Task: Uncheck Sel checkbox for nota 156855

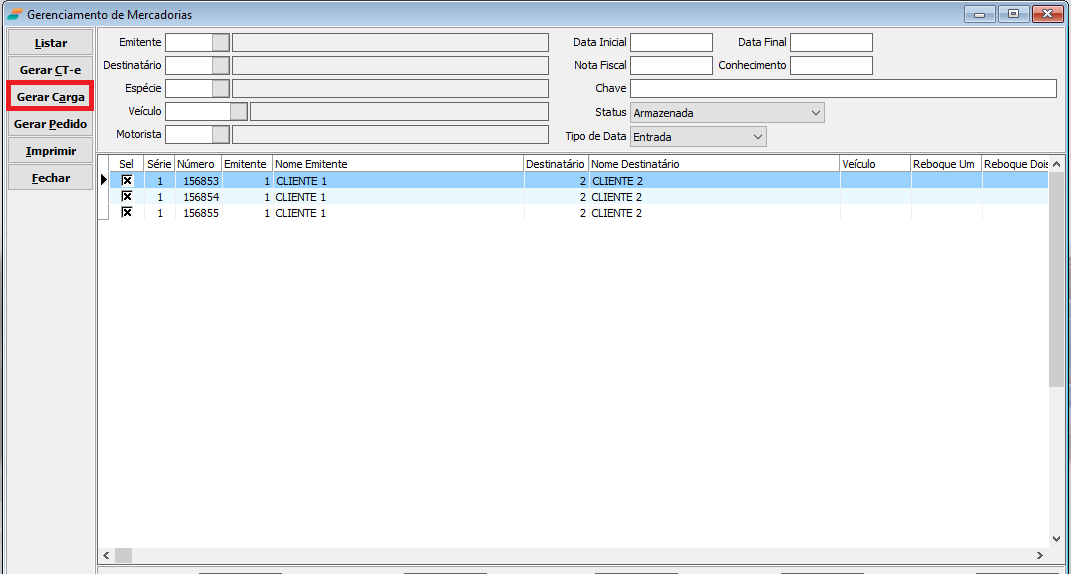Action: [x=127, y=213]
